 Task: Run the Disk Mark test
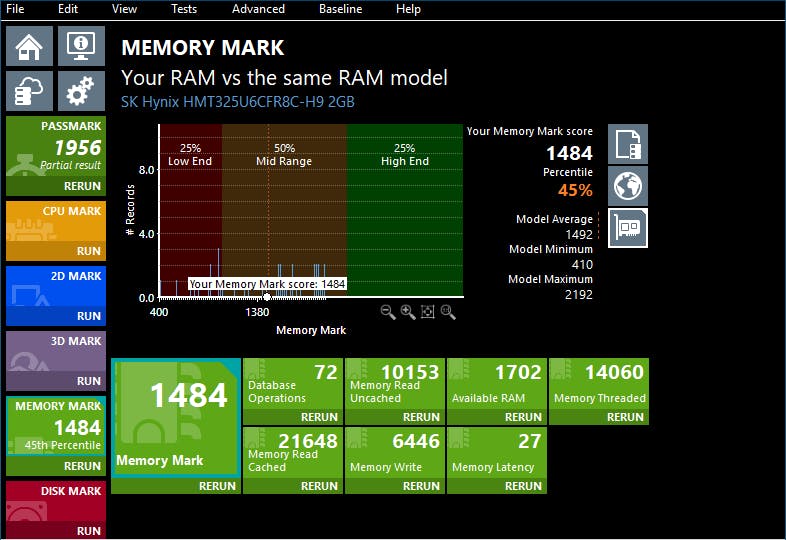click(89, 531)
